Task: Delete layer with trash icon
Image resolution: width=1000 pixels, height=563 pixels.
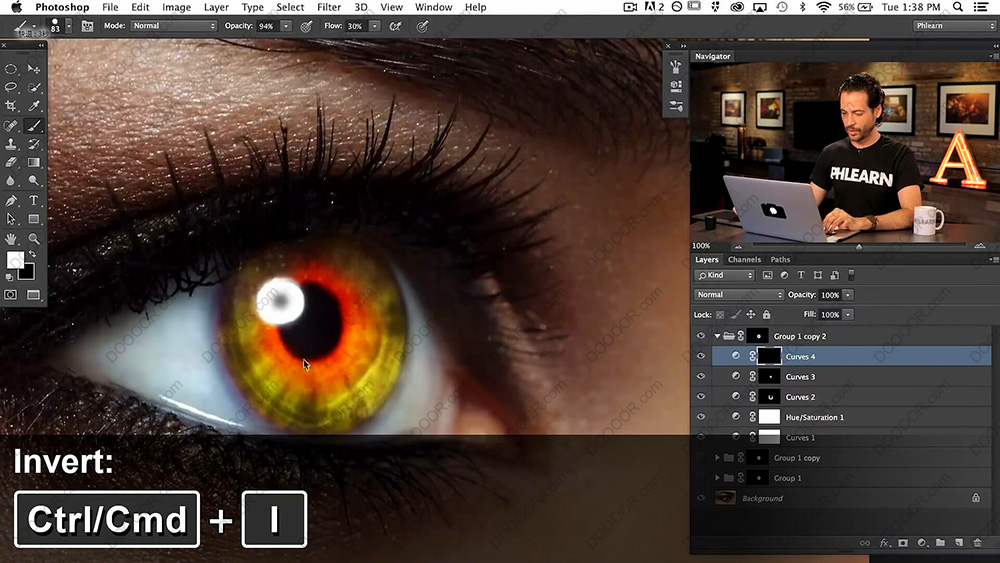Action: 978,543
